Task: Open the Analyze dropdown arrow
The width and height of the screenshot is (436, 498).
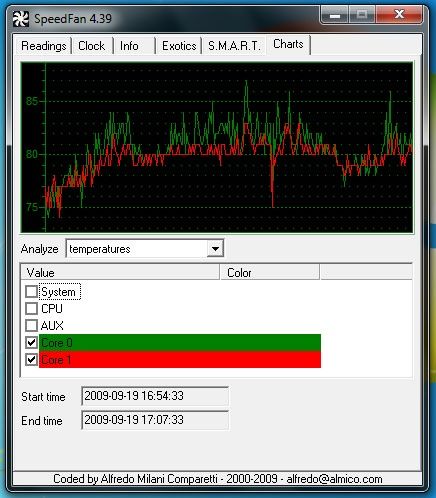Action: click(215, 249)
